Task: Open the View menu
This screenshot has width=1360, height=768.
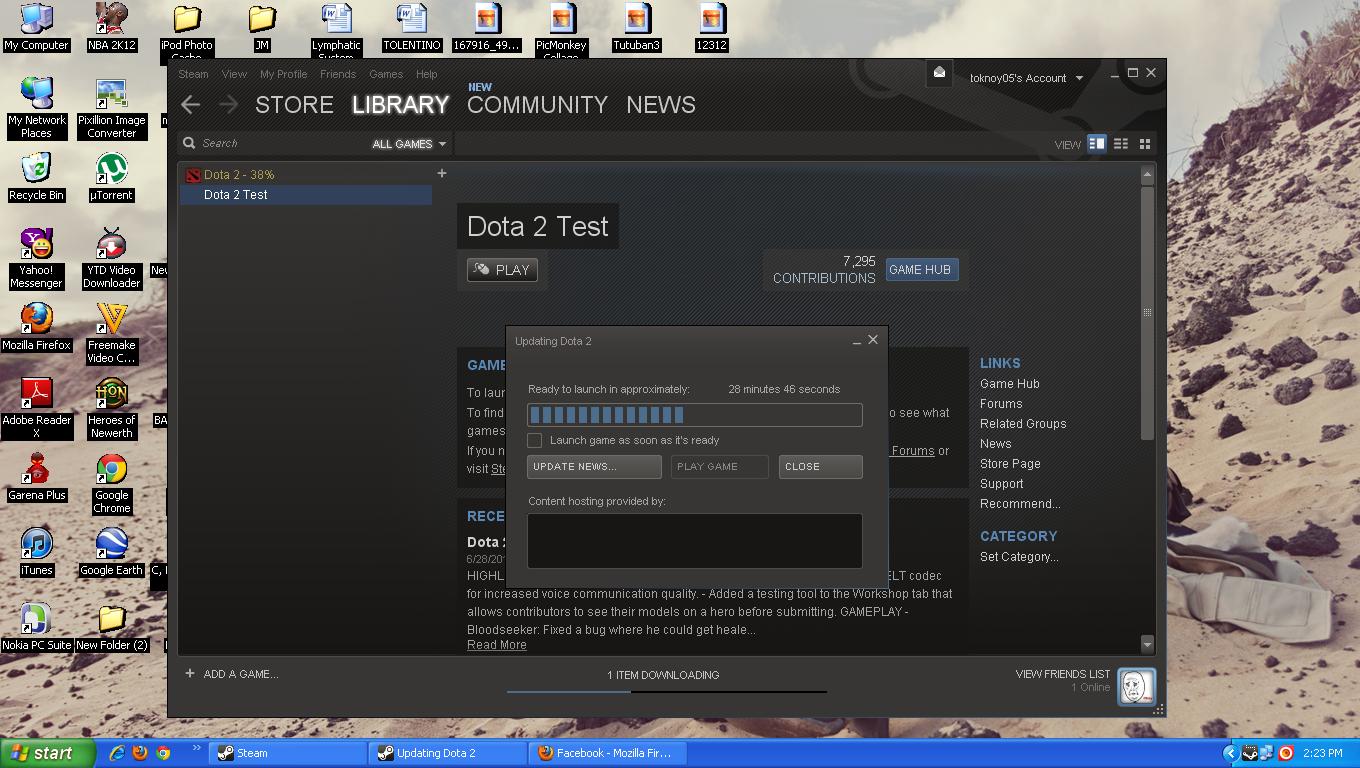Action: (x=234, y=74)
